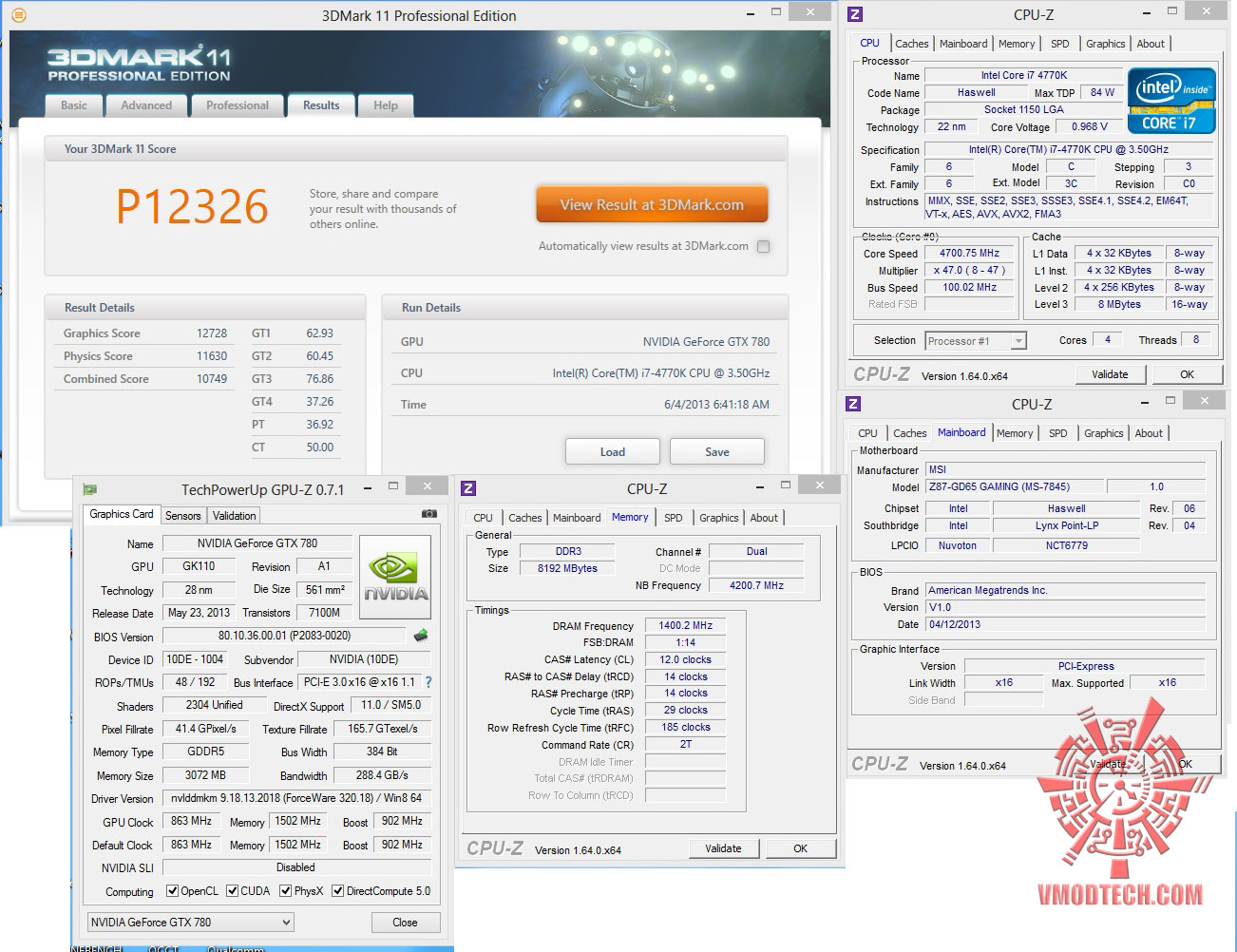This screenshot has height=952, width=1237.
Task: Open the Graphics tab in the CPU-Z Processor window
Action: click(x=1106, y=44)
